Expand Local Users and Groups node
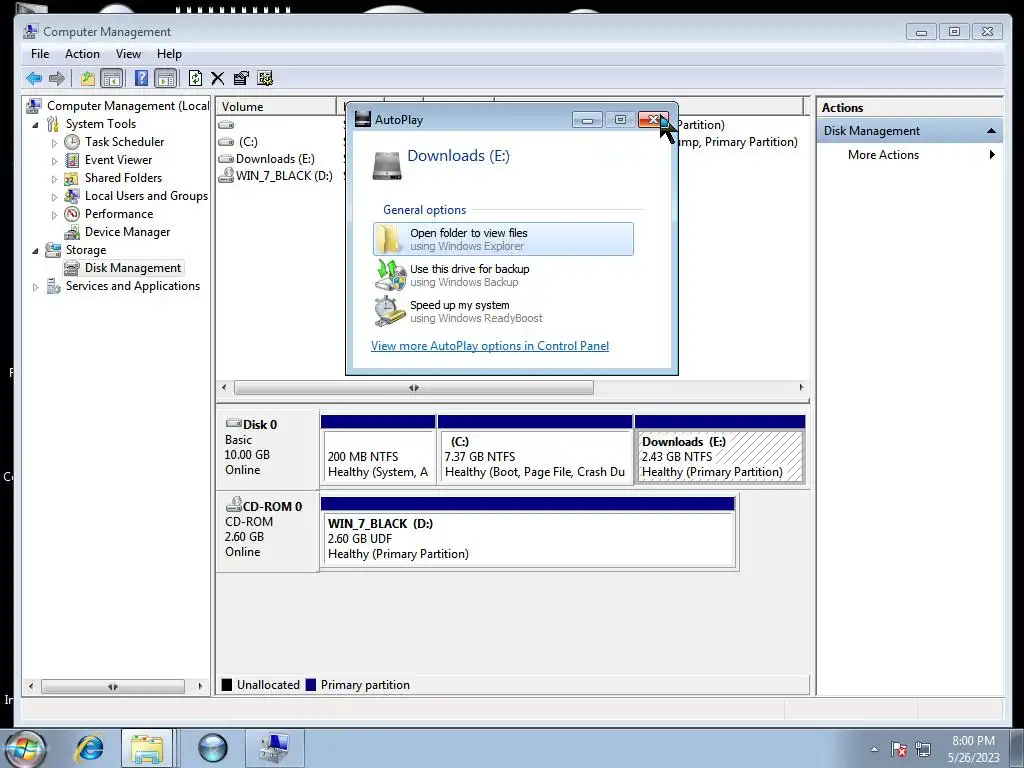Screen dimensions: 1024x768 [x=54, y=197]
